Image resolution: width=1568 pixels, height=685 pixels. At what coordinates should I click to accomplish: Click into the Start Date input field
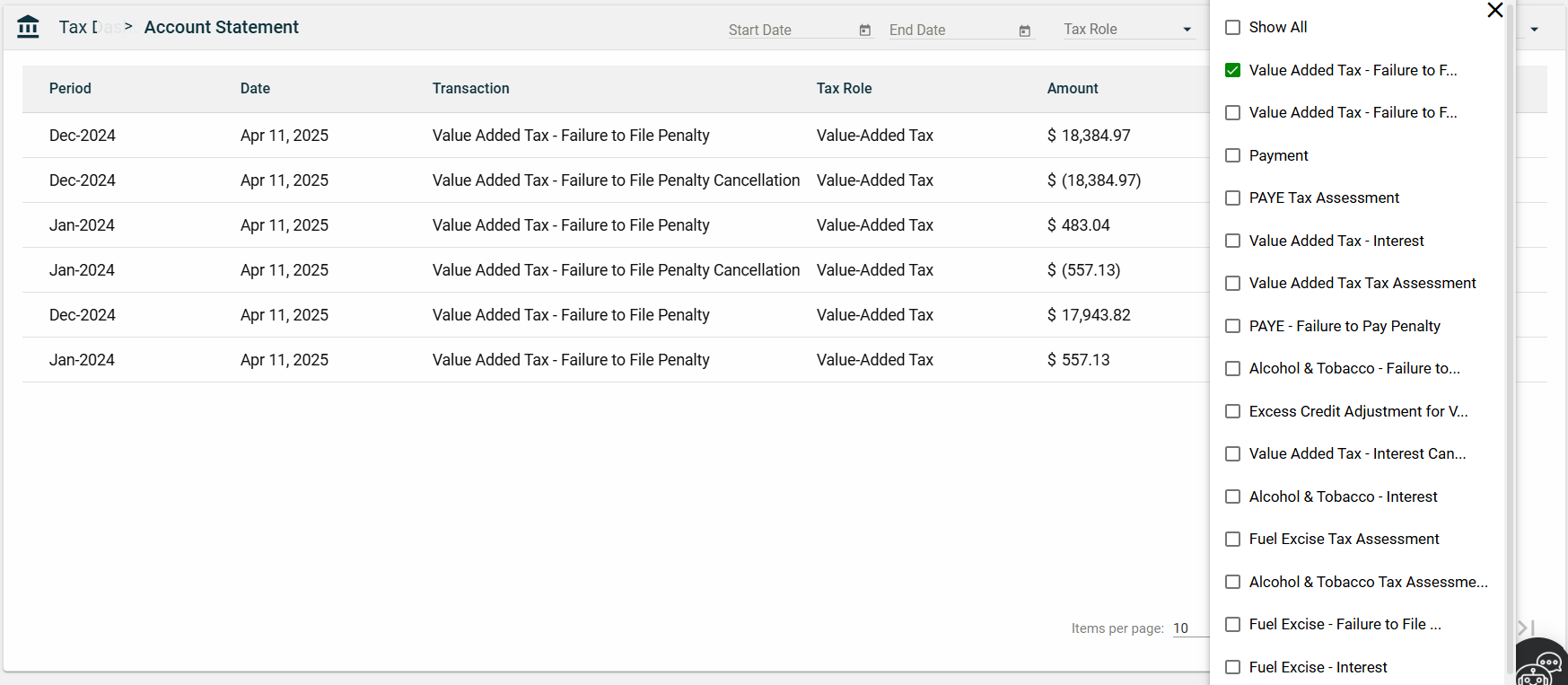[790, 31]
